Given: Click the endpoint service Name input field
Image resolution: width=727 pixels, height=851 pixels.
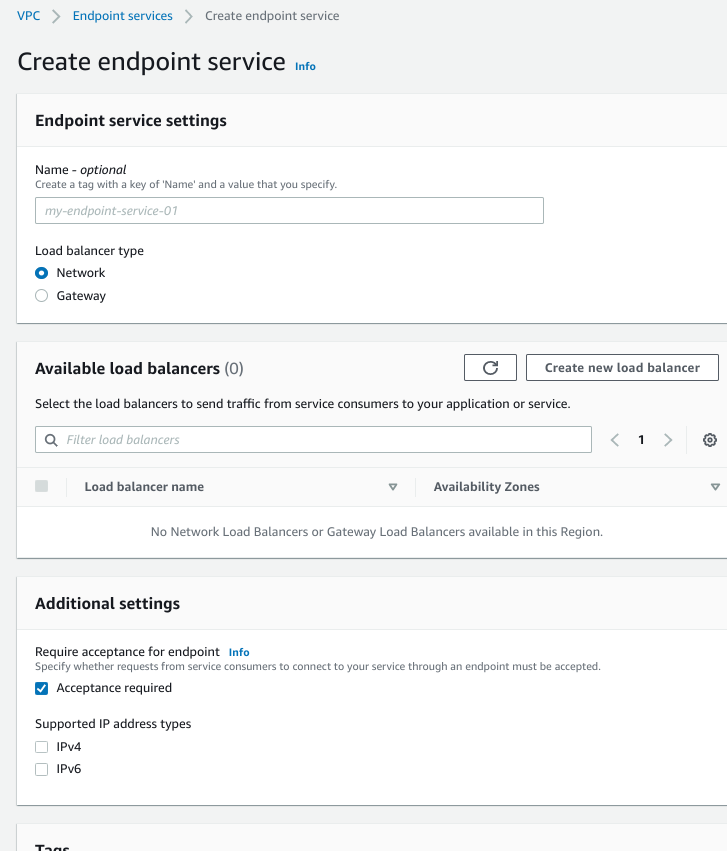Looking at the screenshot, I should tap(289, 211).
